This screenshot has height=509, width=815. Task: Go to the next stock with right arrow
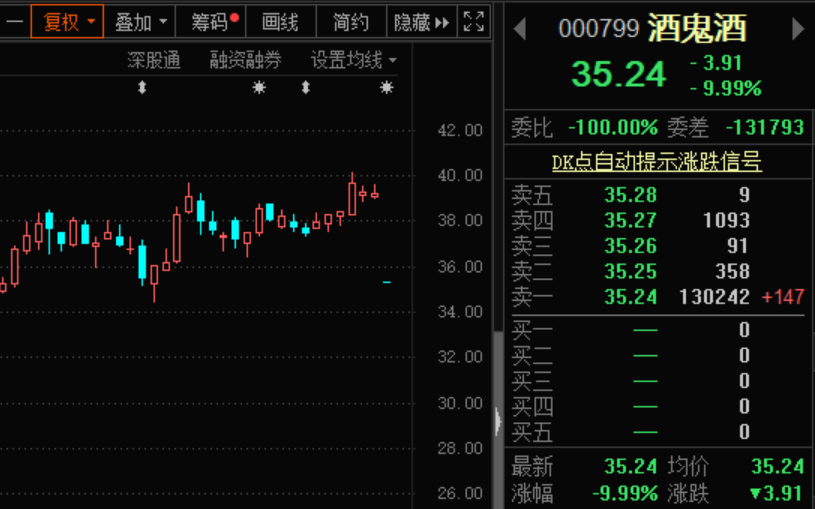pos(798,29)
